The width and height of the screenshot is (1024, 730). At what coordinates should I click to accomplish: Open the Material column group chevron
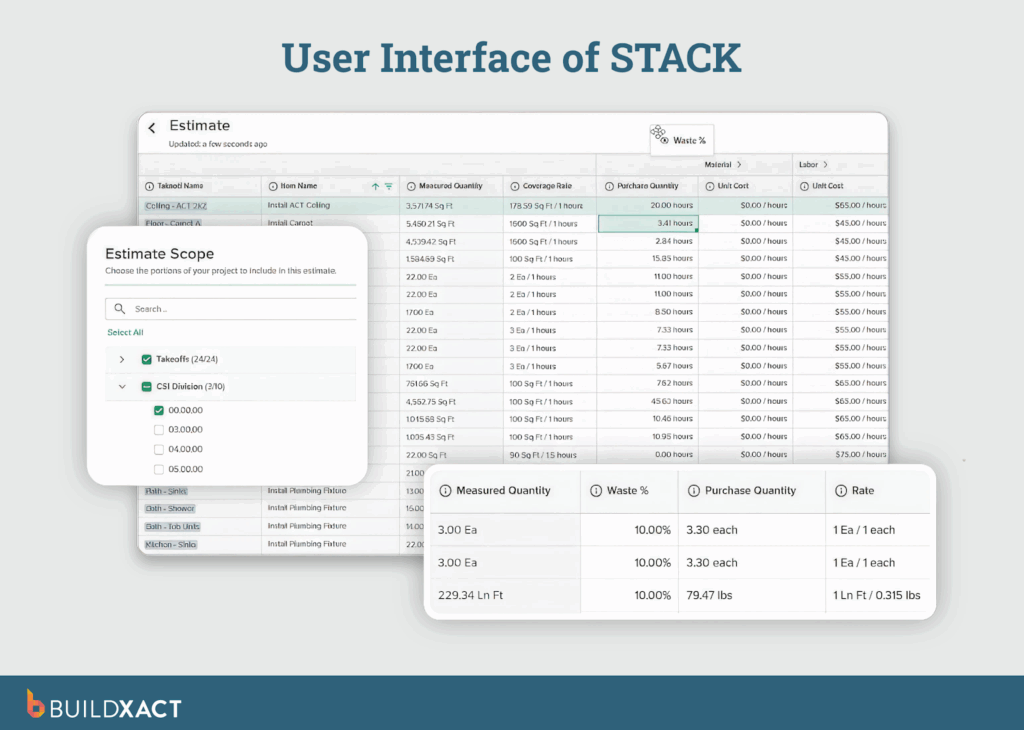point(737,164)
